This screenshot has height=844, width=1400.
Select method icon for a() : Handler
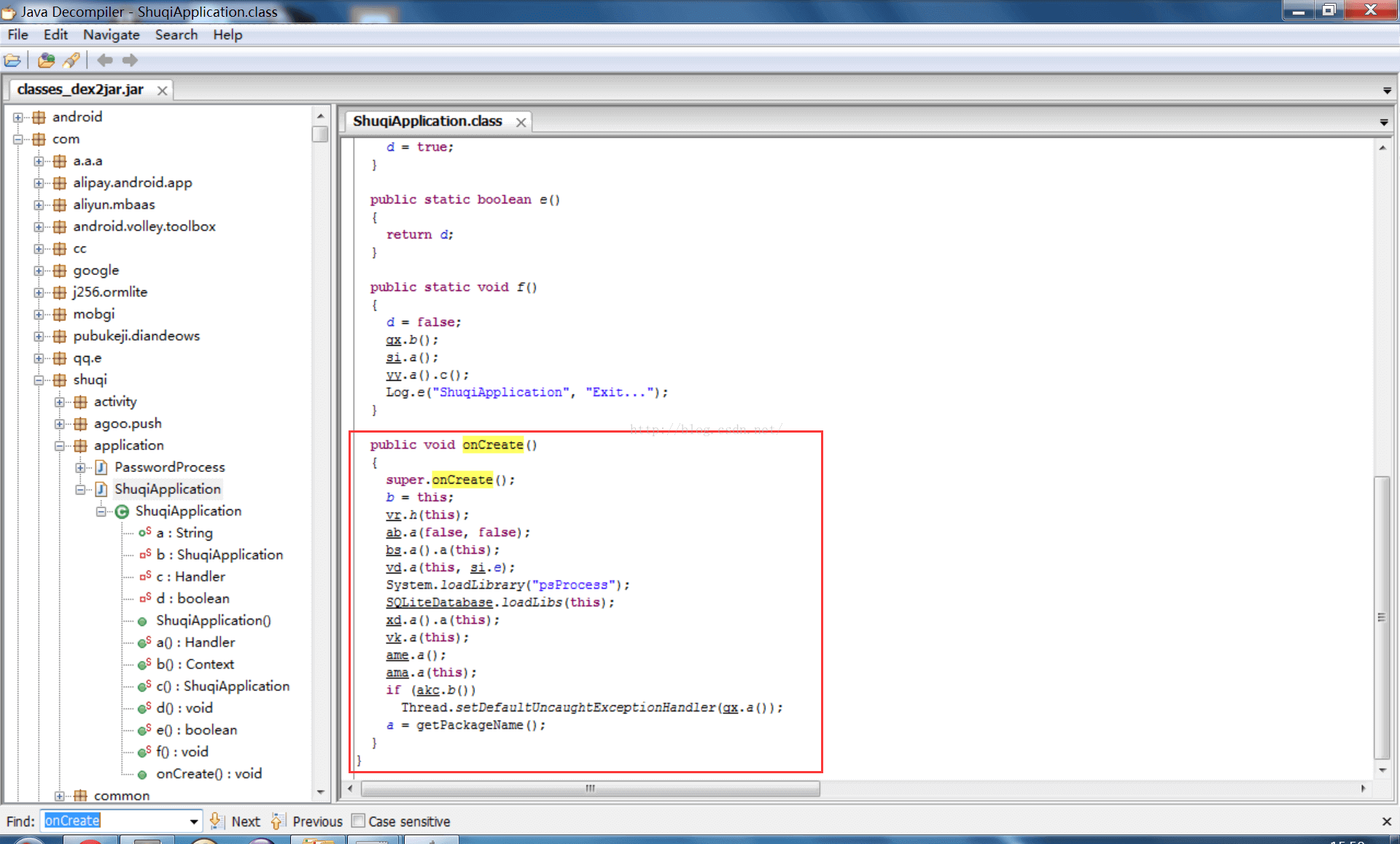click(x=144, y=642)
